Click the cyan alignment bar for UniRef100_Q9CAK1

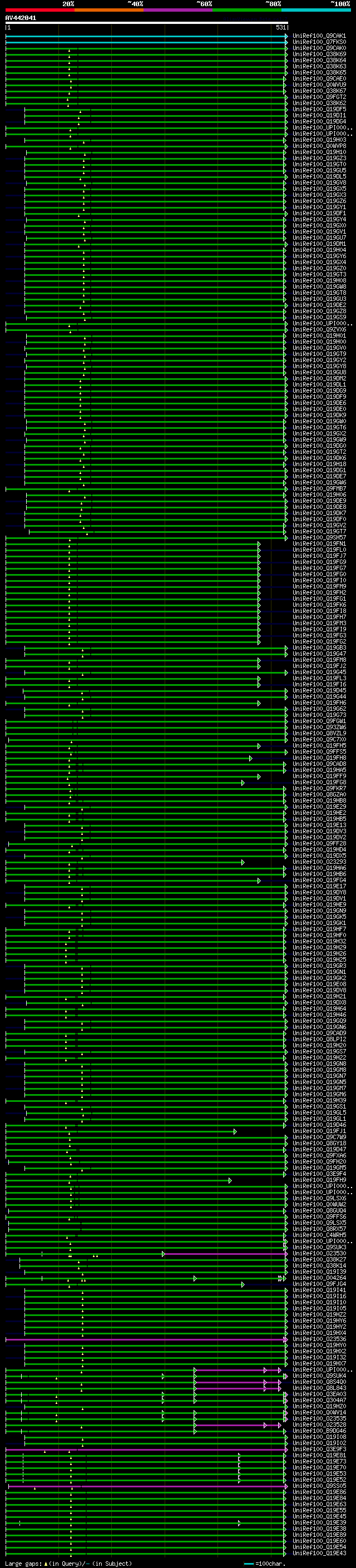pos(146,37)
